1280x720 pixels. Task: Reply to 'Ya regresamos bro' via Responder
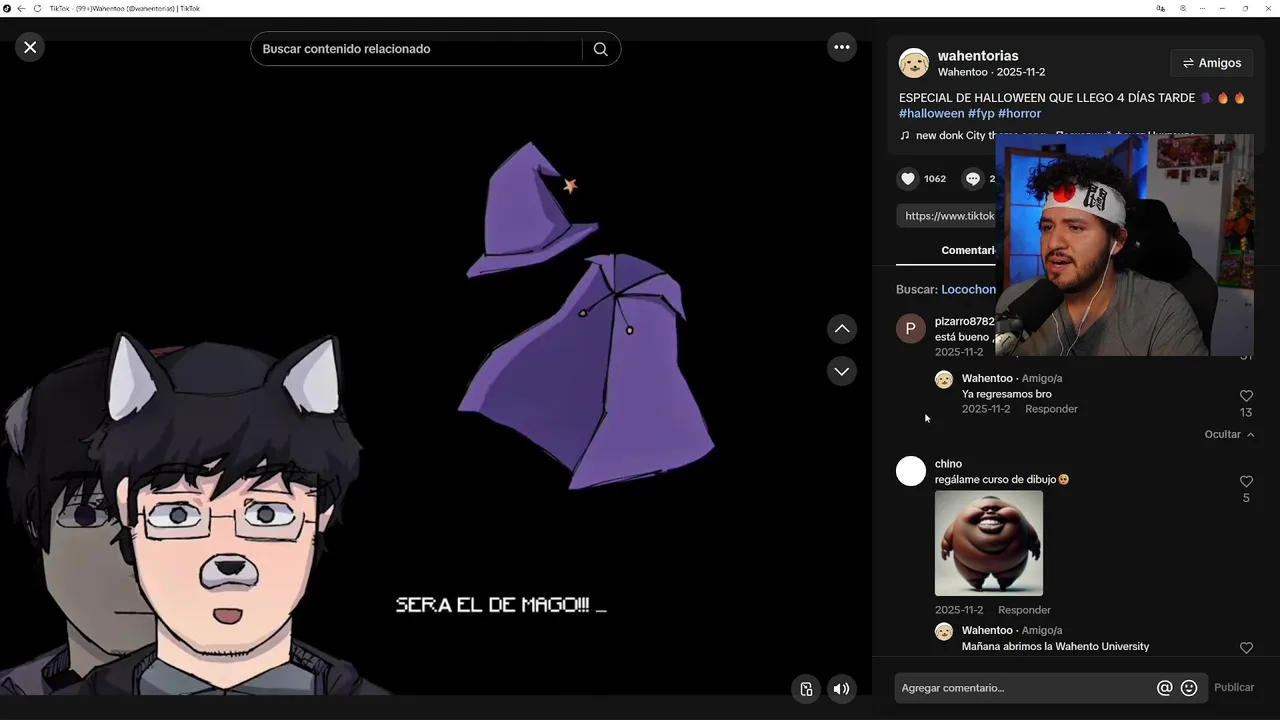click(1051, 409)
